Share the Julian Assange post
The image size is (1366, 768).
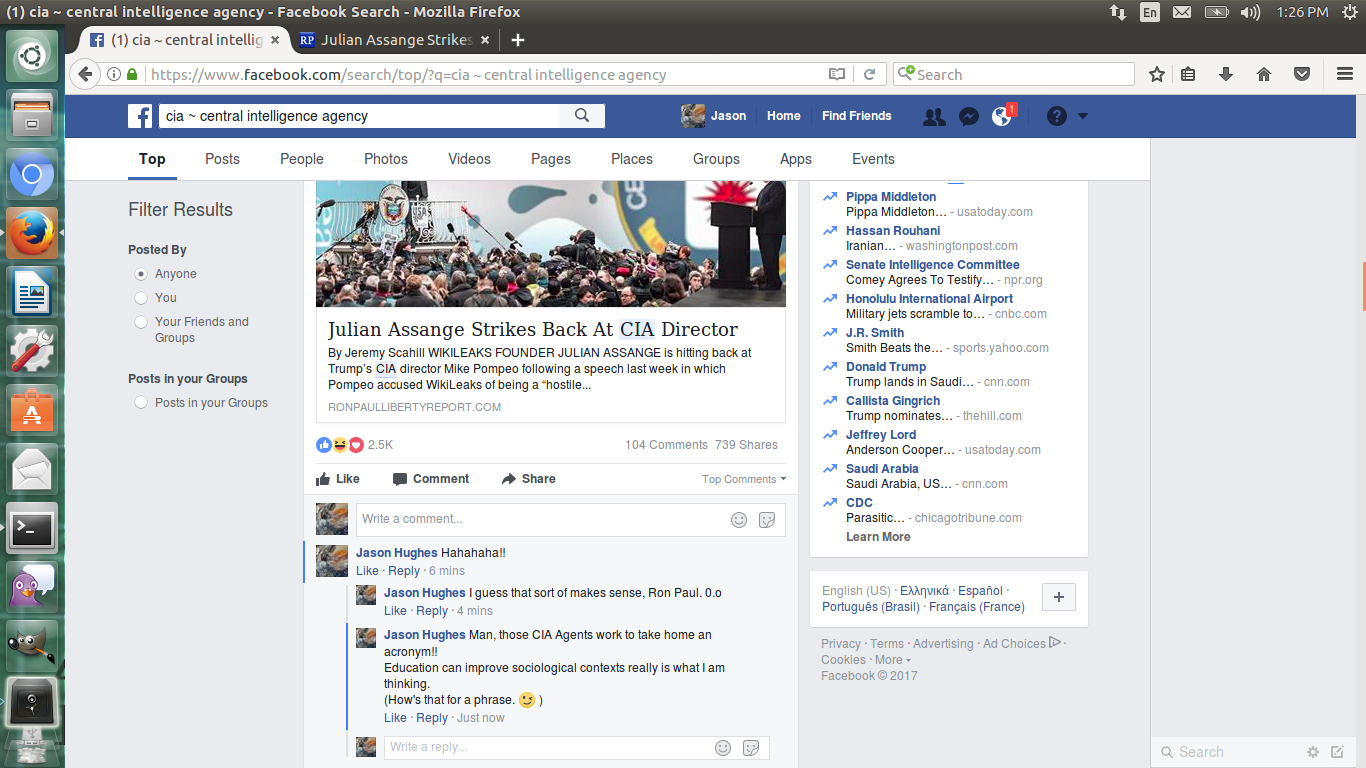pos(529,479)
